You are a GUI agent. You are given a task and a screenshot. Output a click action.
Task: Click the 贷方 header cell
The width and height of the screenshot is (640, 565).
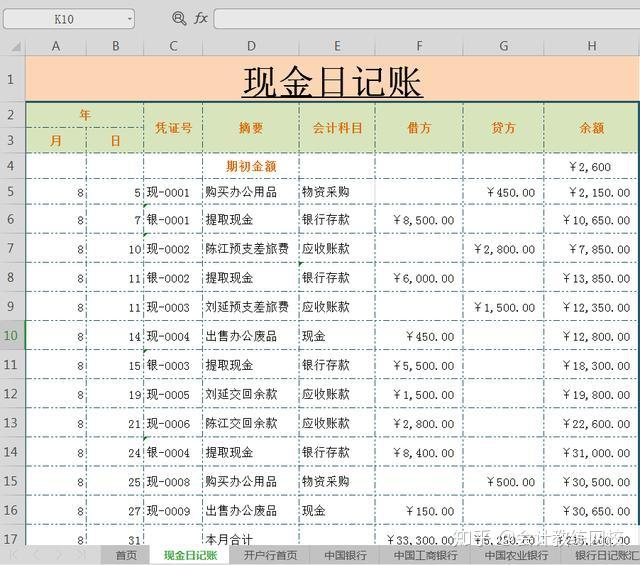504,128
